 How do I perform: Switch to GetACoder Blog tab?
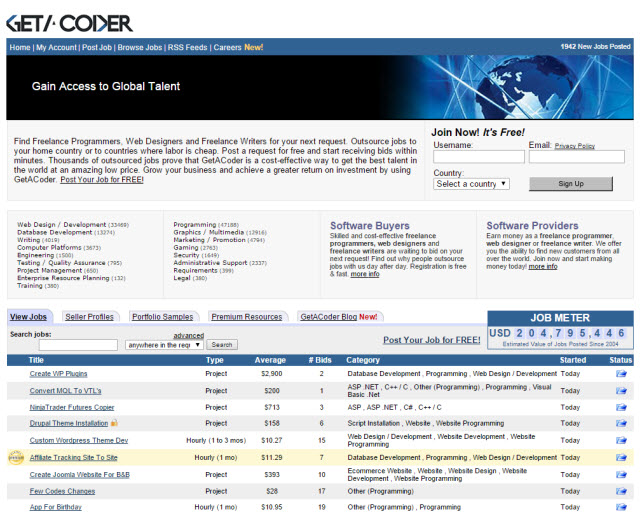[329, 317]
